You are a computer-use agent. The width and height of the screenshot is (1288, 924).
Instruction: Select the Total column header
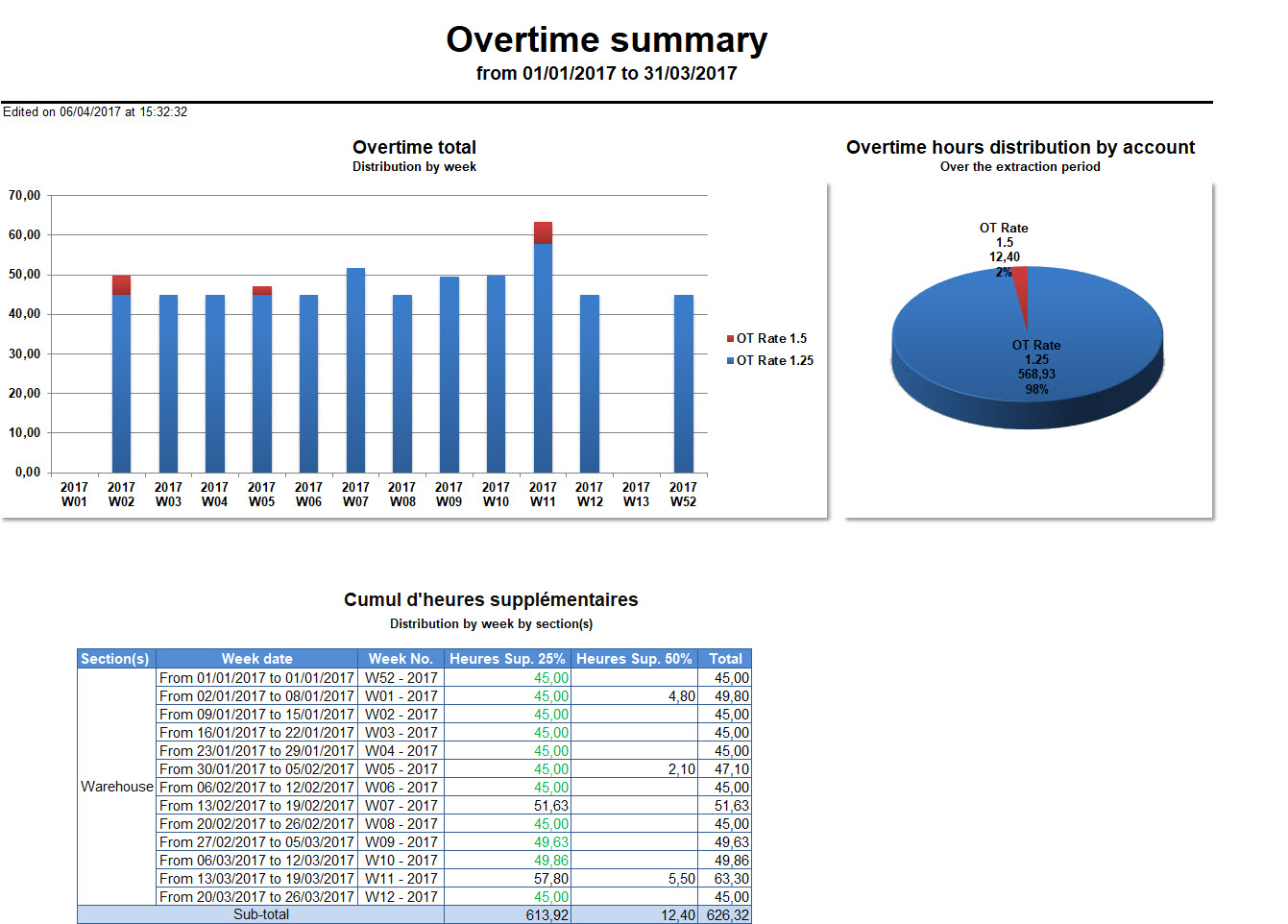tap(725, 659)
